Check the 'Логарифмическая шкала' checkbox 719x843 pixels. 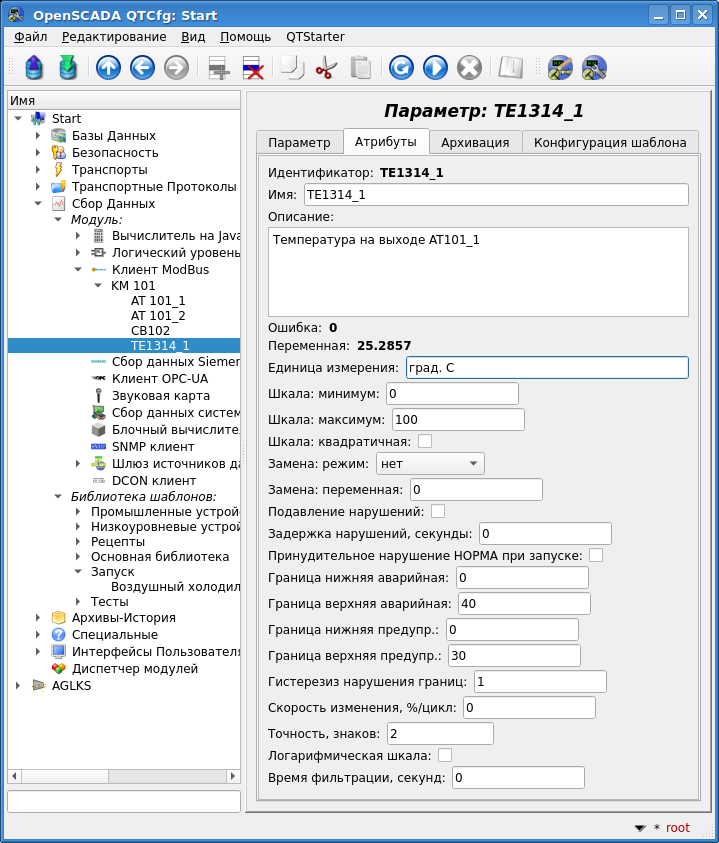pos(445,755)
